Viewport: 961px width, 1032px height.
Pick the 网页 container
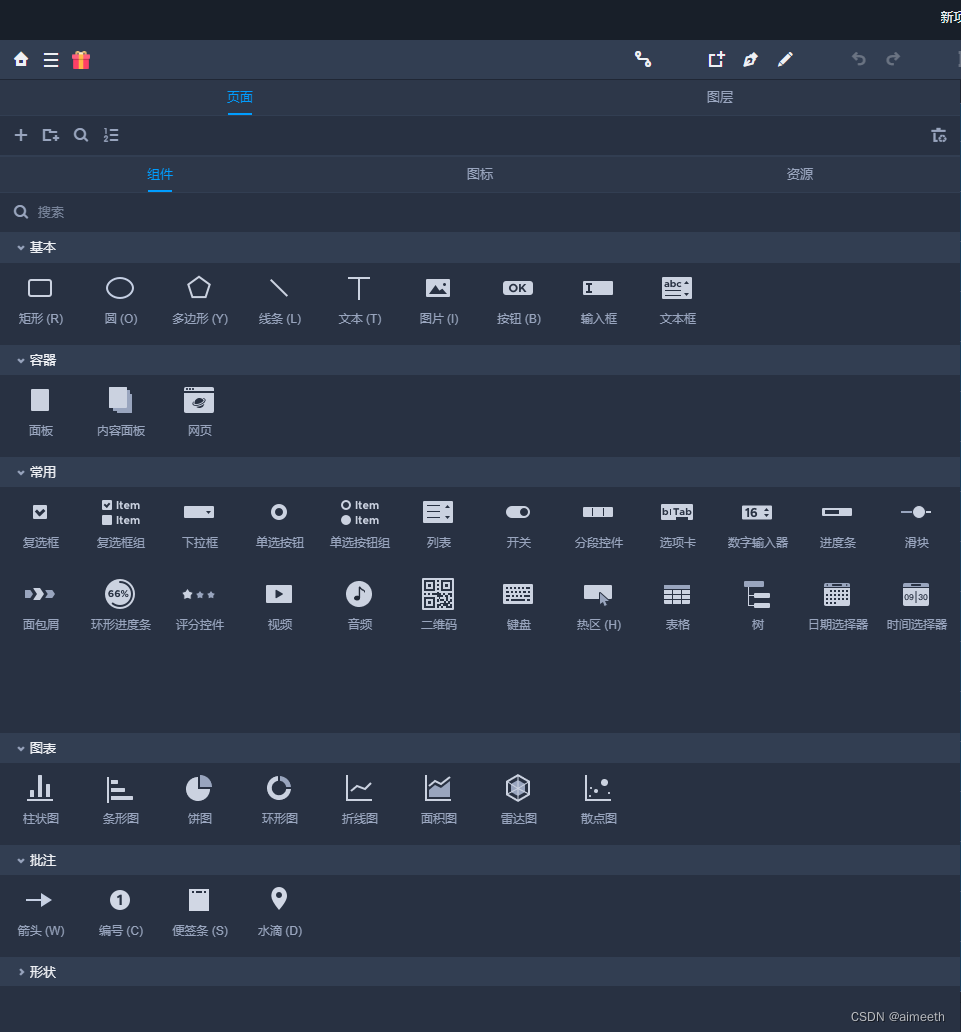point(199,413)
